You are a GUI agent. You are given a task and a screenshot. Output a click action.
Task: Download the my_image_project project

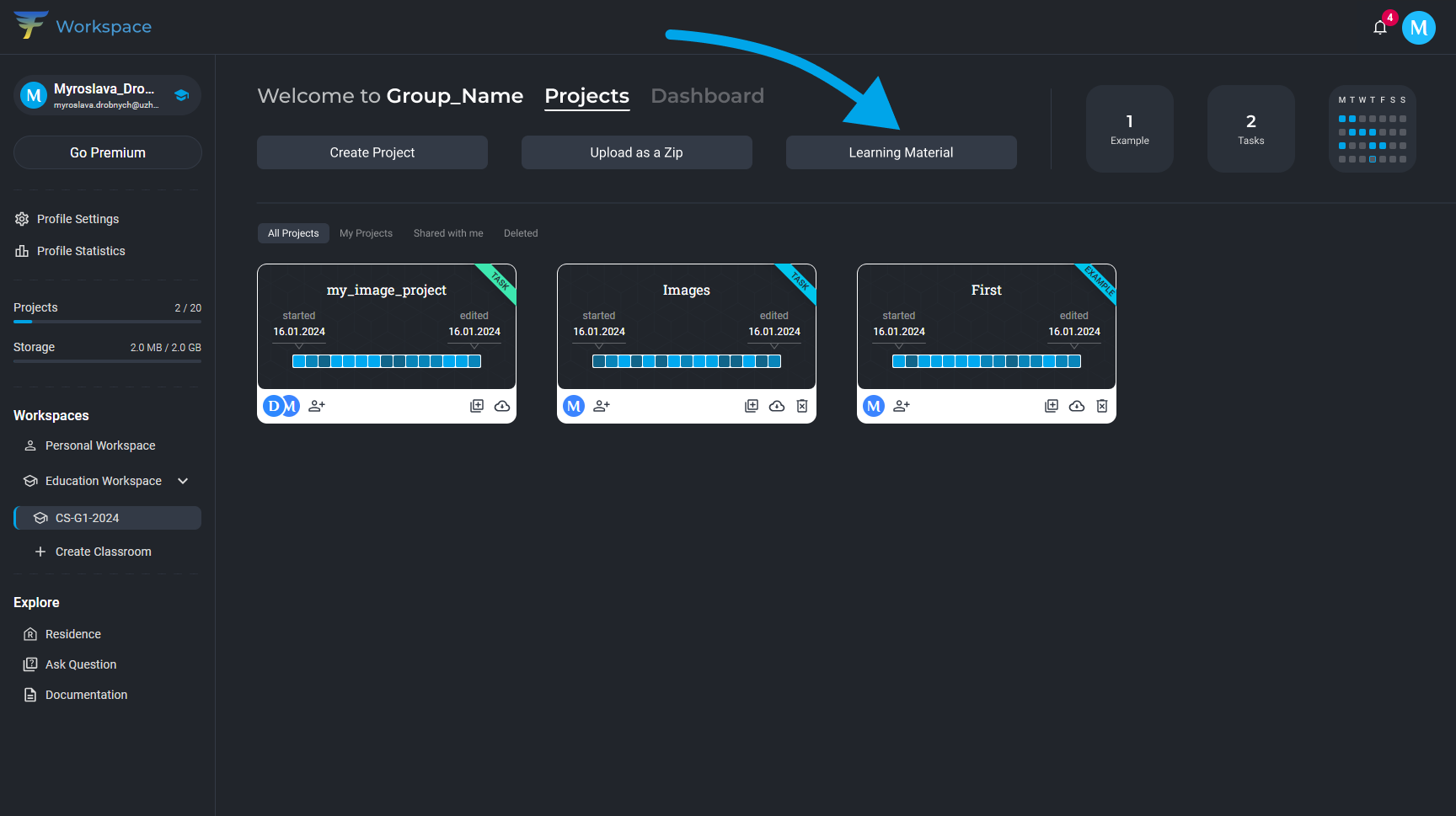(x=502, y=406)
